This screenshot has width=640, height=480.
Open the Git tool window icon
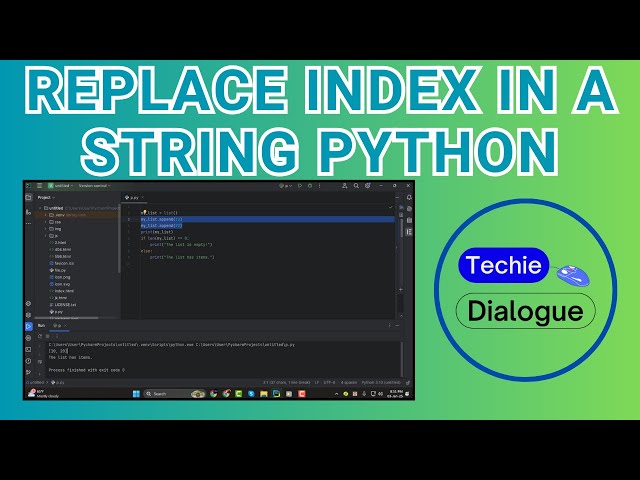tap(29, 372)
